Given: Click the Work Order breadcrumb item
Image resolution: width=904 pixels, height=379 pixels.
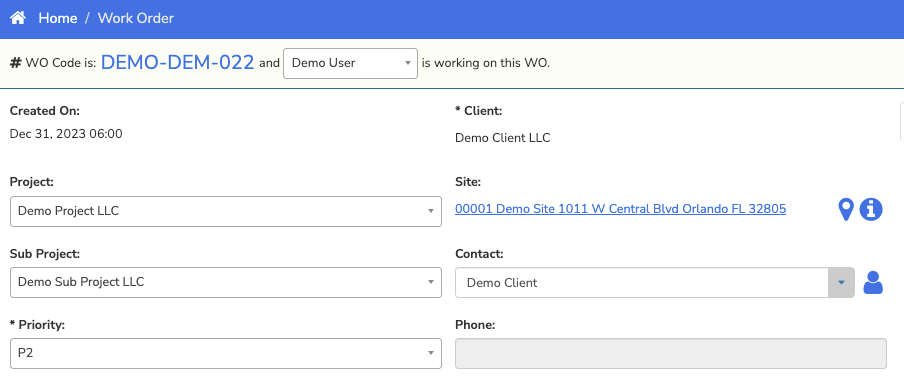Looking at the screenshot, I should (x=136, y=18).
